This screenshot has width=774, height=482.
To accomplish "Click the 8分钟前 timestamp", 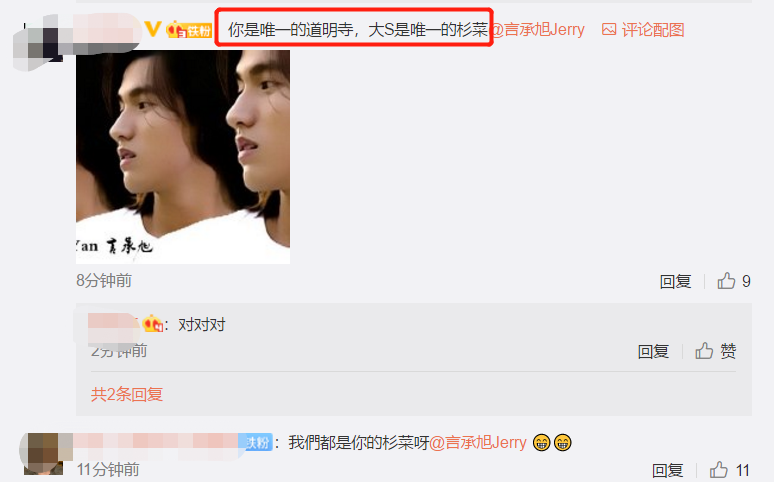I will click(104, 281).
